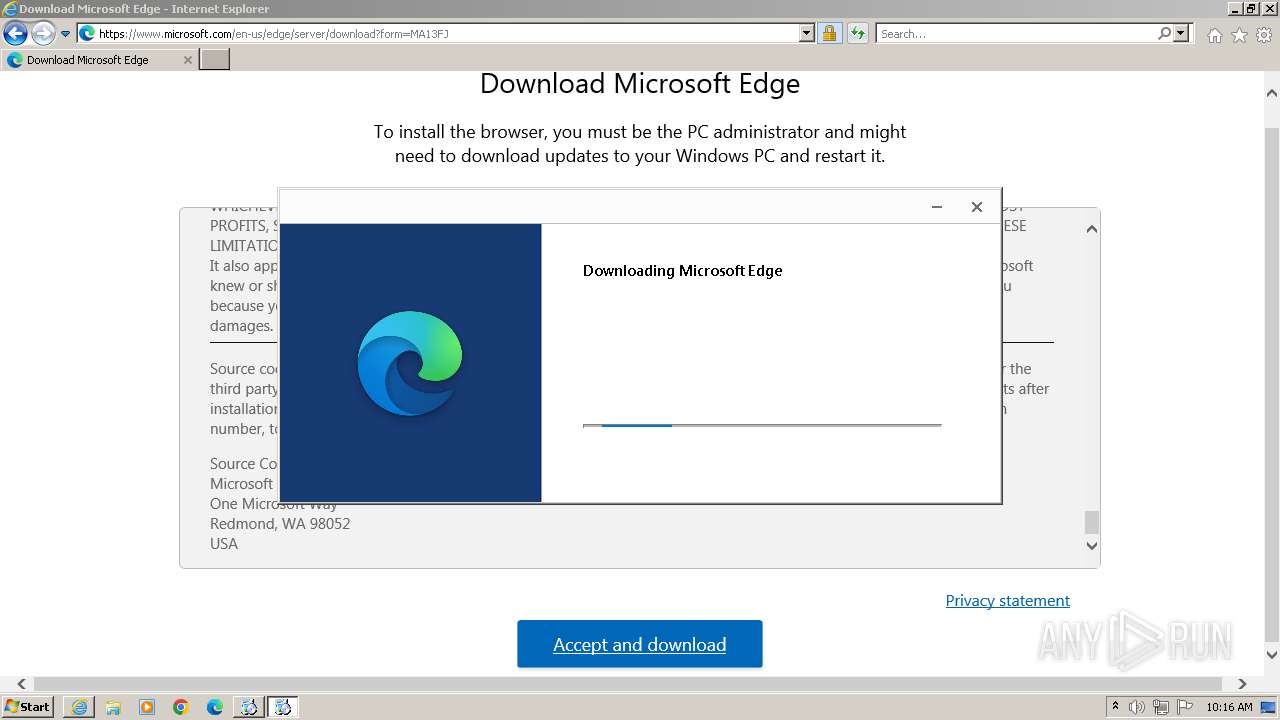Click the Edge site icon in address bar
Viewport: 1280px width, 720px height.
click(87, 34)
